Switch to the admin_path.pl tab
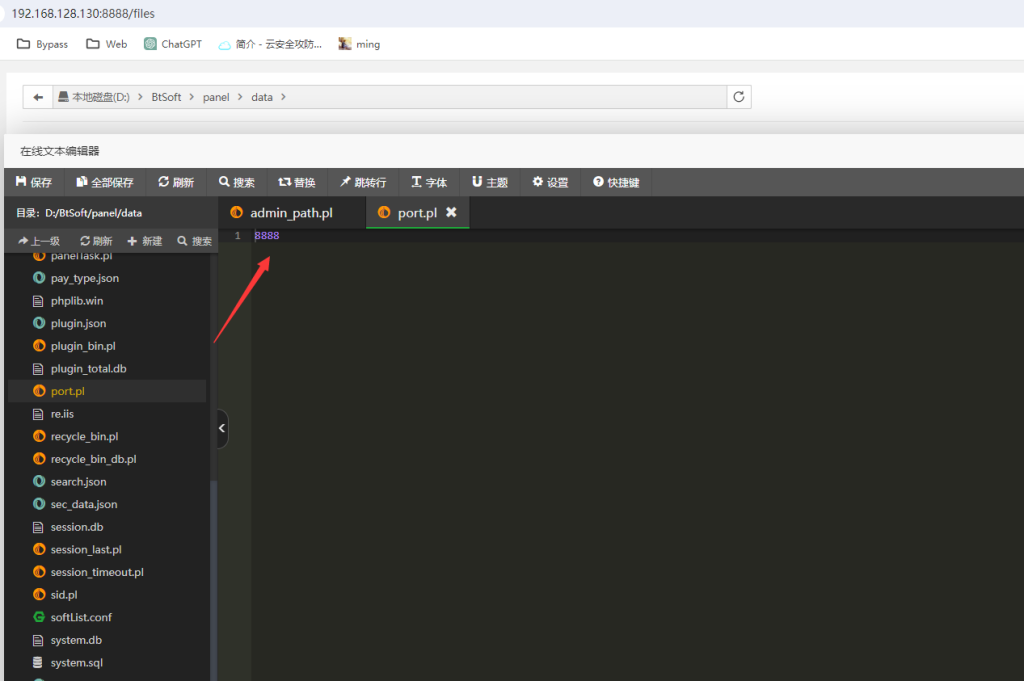The width and height of the screenshot is (1024, 681). pos(291,213)
